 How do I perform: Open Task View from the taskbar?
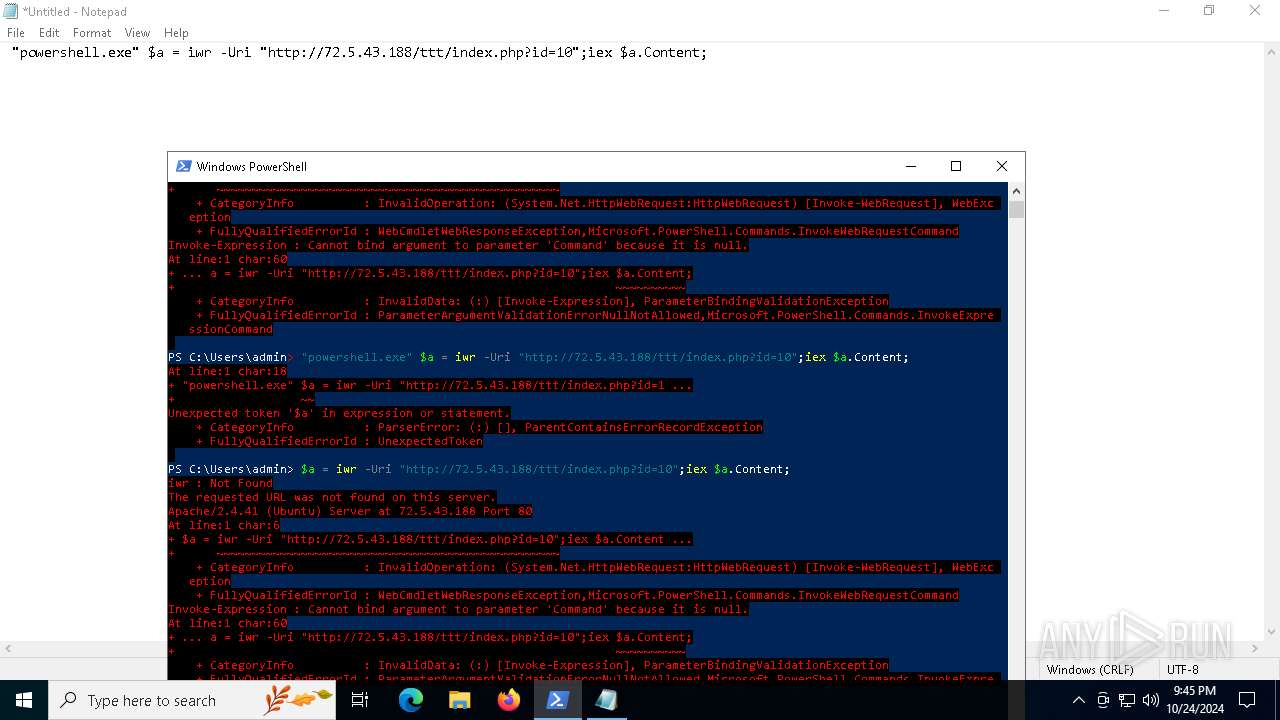(361, 700)
